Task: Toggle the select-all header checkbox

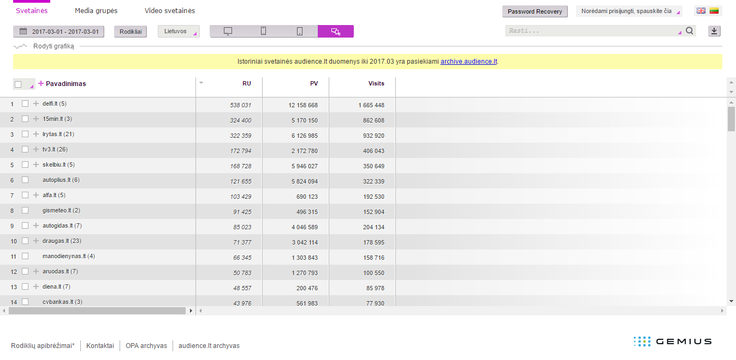Action: click(x=18, y=84)
